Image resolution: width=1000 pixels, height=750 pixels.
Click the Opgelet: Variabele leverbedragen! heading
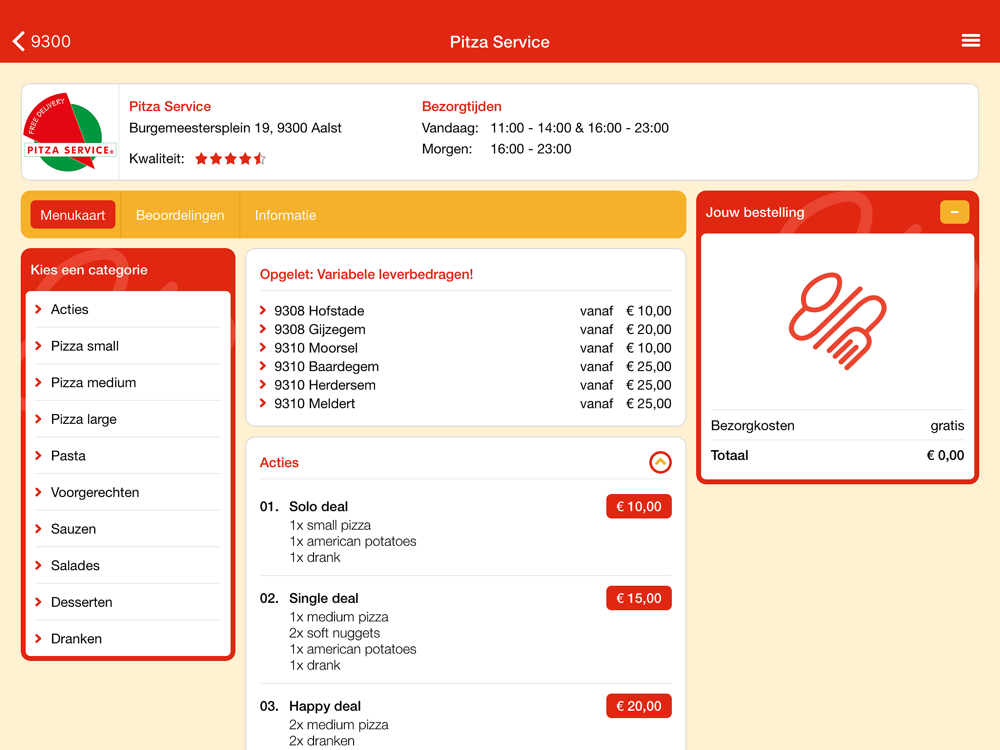pyautogui.click(x=366, y=274)
